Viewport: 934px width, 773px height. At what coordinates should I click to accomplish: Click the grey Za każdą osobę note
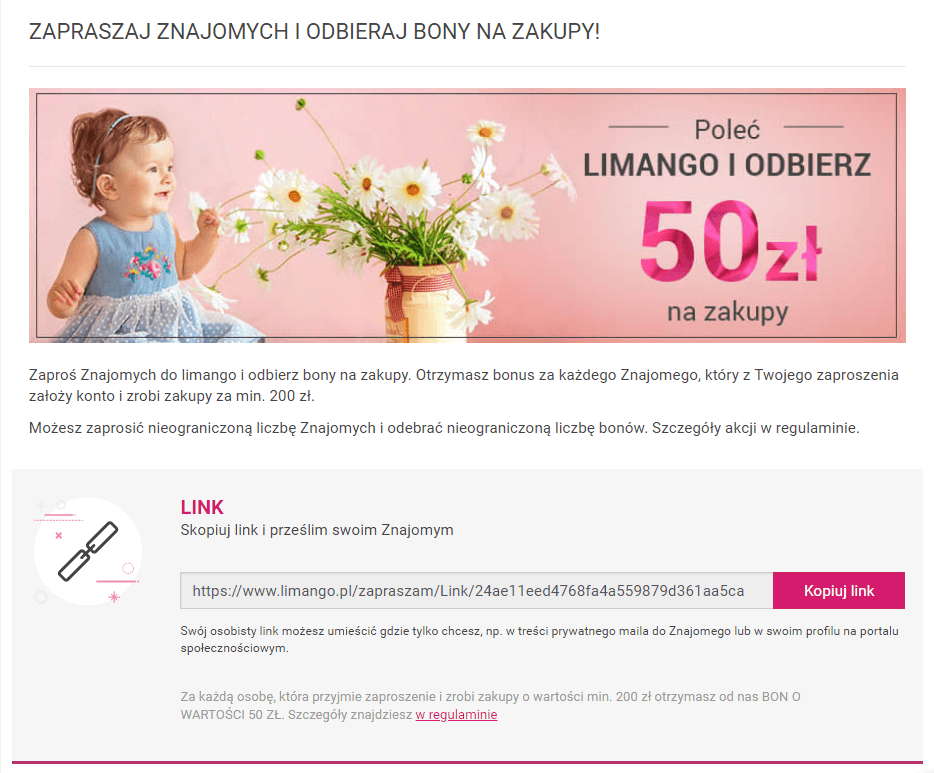[x=491, y=706]
